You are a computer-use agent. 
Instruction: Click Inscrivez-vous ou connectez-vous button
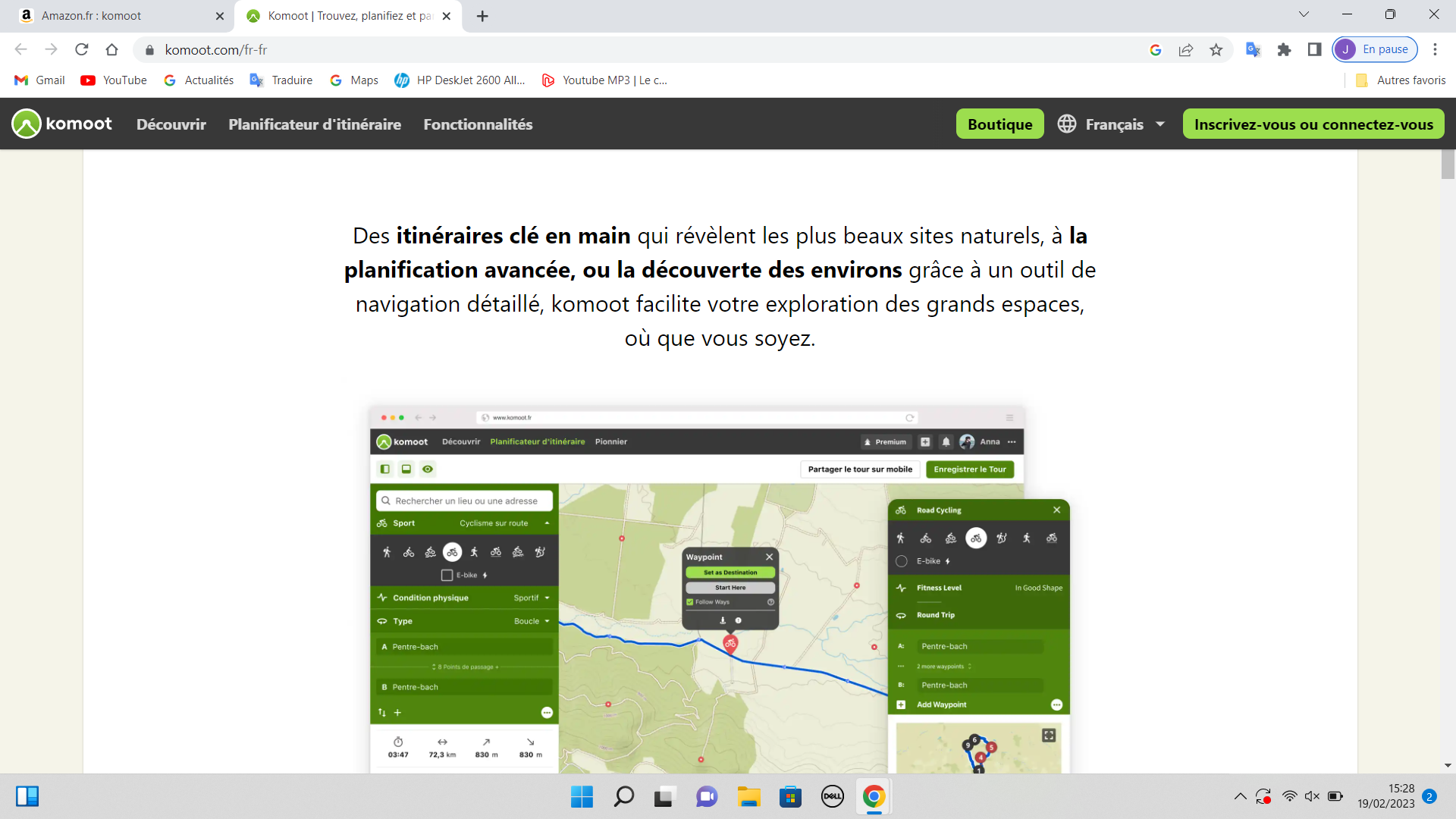[x=1313, y=124]
